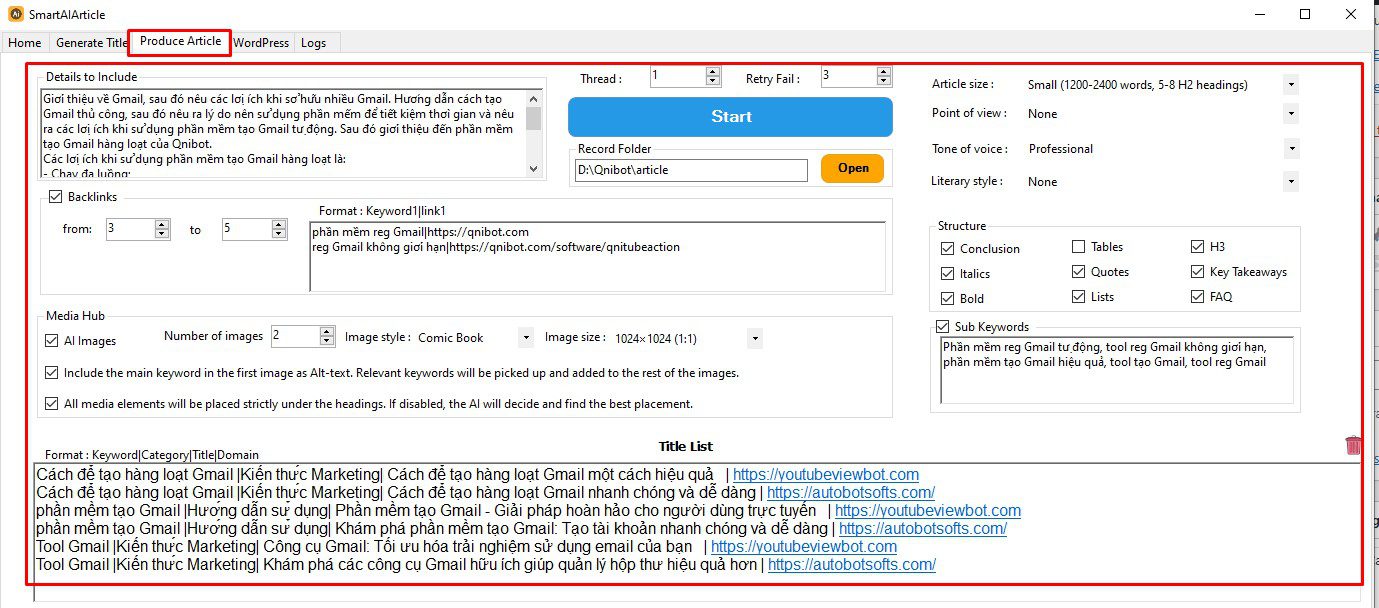Image resolution: width=1379 pixels, height=608 pixels.
Task: Click the Thread value field
Action: point(678,76)
